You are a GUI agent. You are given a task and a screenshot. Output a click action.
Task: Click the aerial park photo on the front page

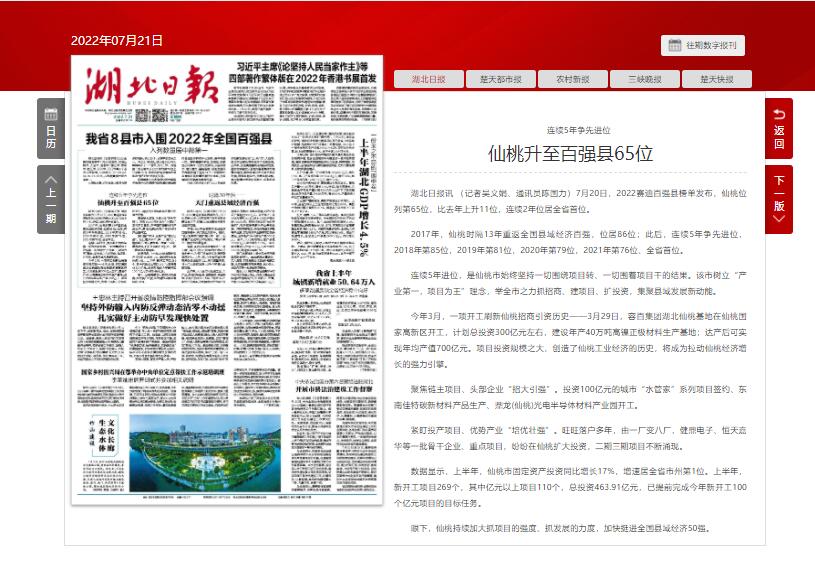(x=205, y=453)
